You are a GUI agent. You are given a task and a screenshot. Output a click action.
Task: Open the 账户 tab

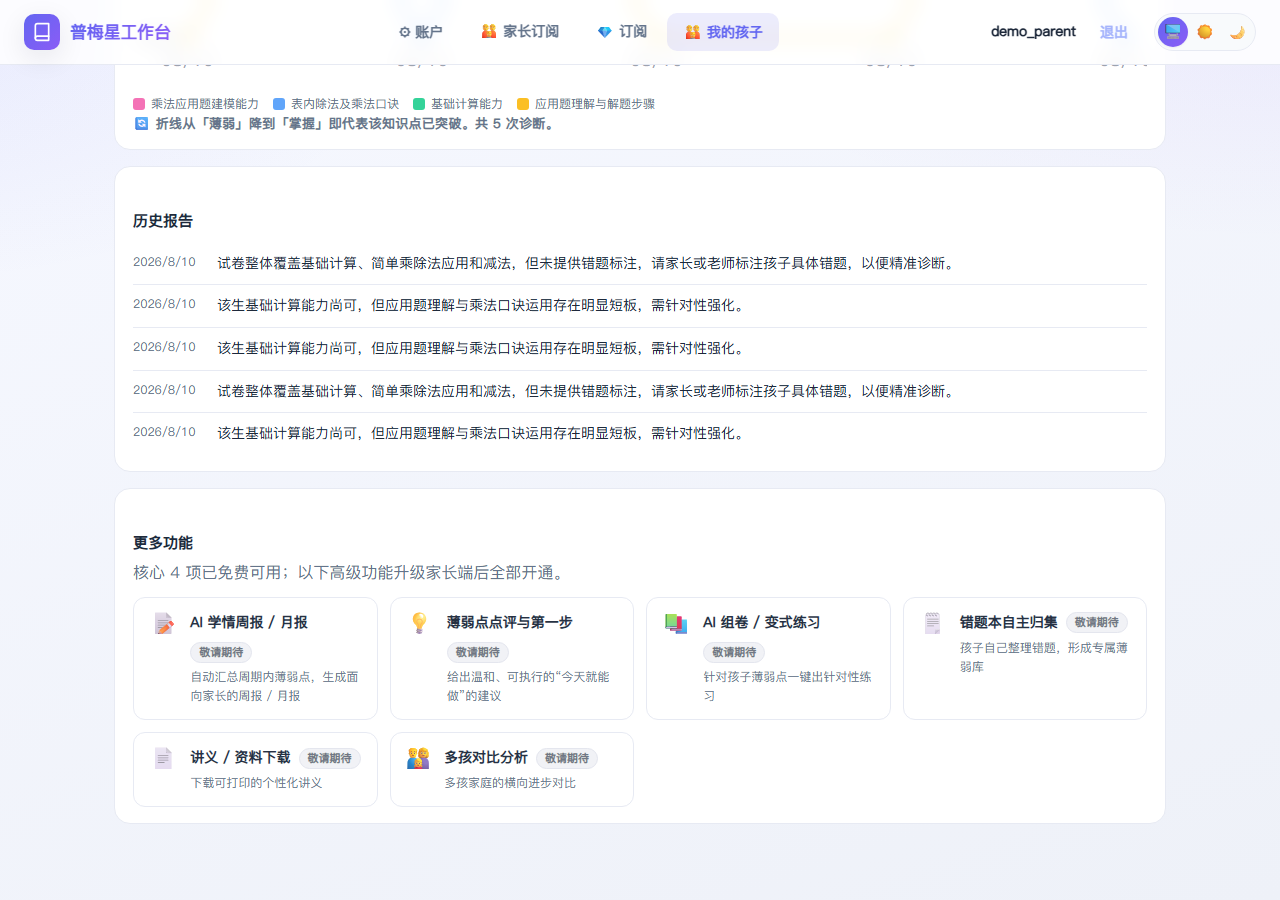click(x=420, y=32)
